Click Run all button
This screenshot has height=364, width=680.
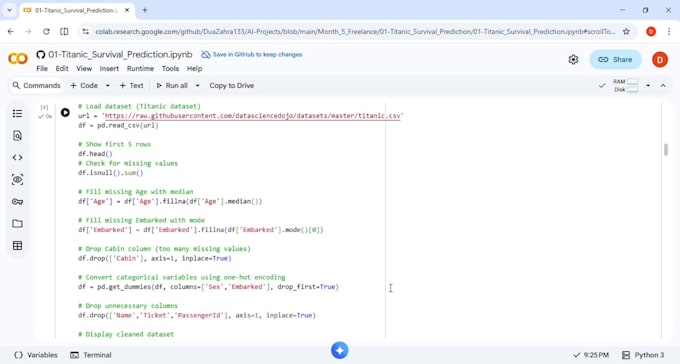[x=172, y=85]
